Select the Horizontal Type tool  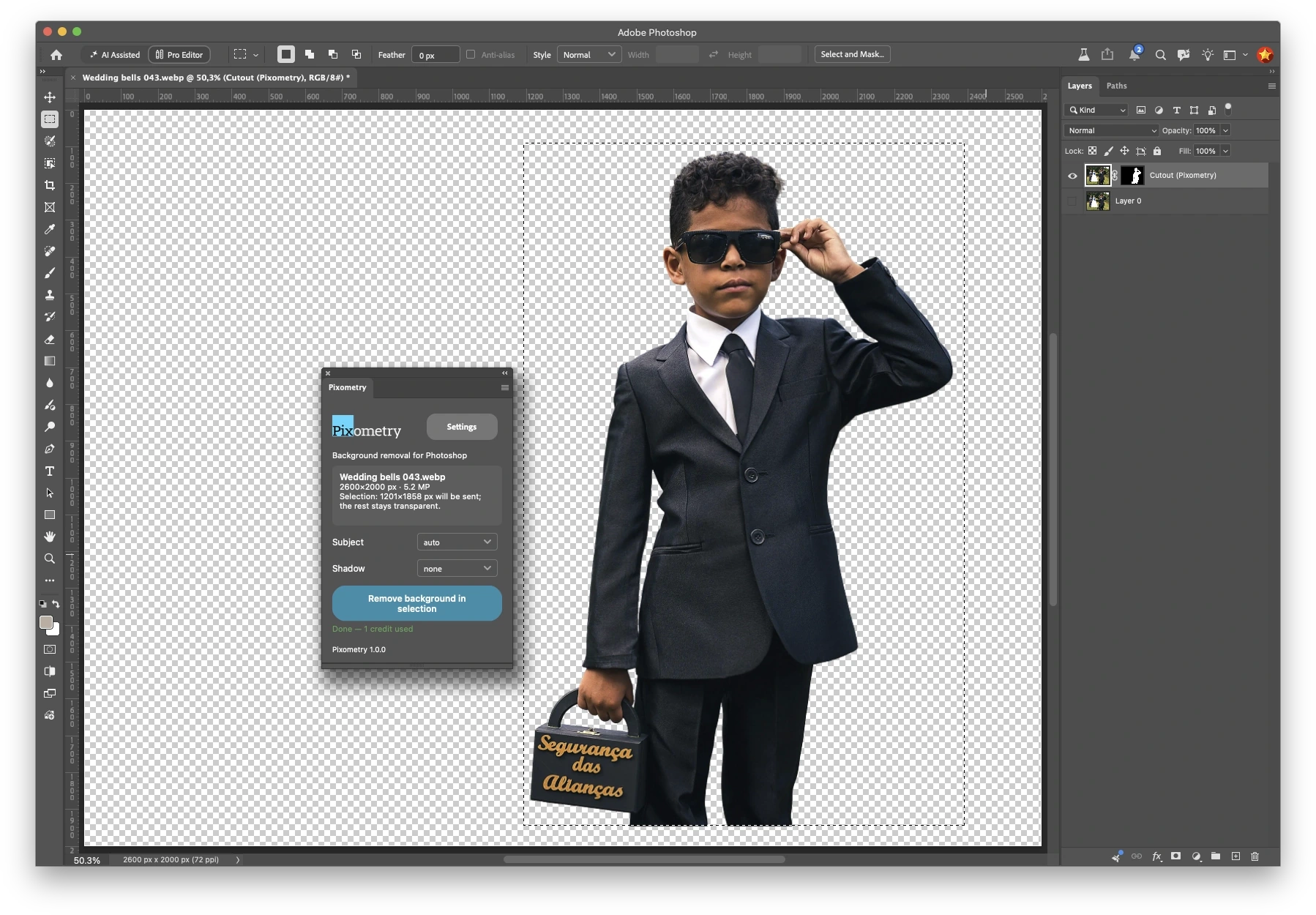coord(50,471)
